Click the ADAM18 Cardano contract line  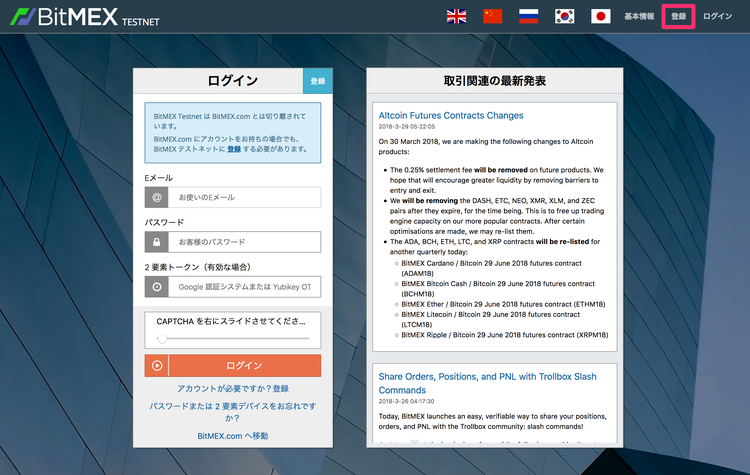491,268
